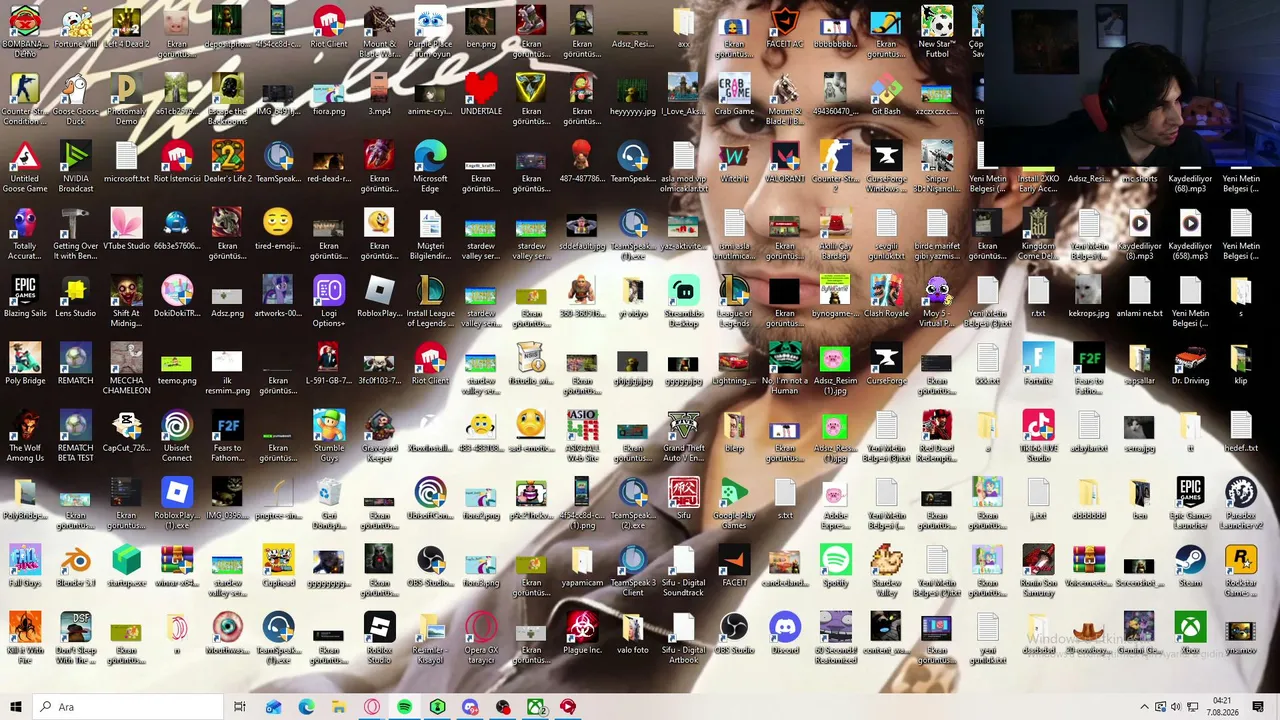
Task: Launch Logi Options+ shortcut
Action: point(329,301)
